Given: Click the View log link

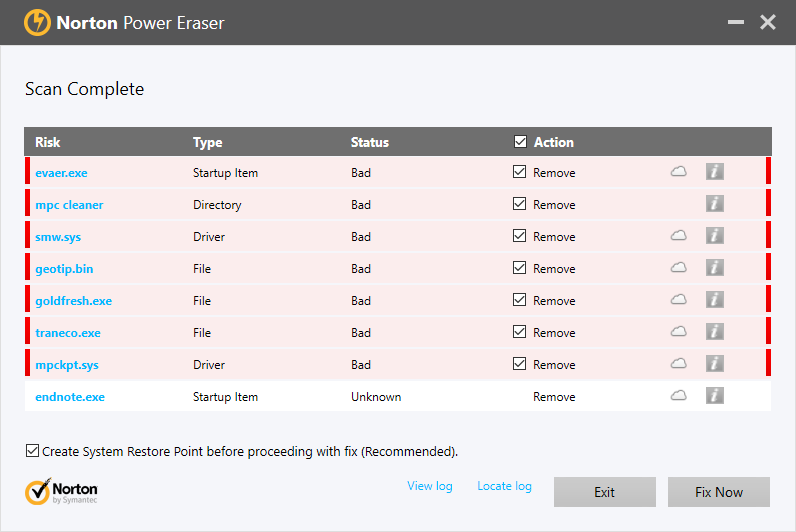Looking at the screenshot, I should [429, 486].
